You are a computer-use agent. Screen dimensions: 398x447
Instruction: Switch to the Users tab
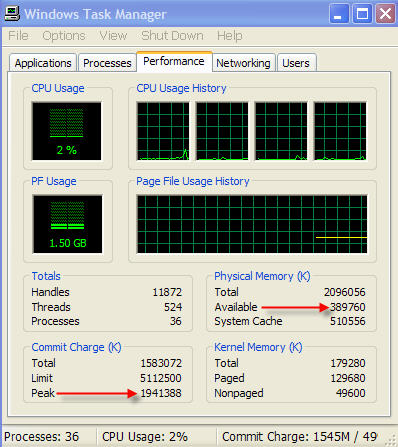pos(296,63)
